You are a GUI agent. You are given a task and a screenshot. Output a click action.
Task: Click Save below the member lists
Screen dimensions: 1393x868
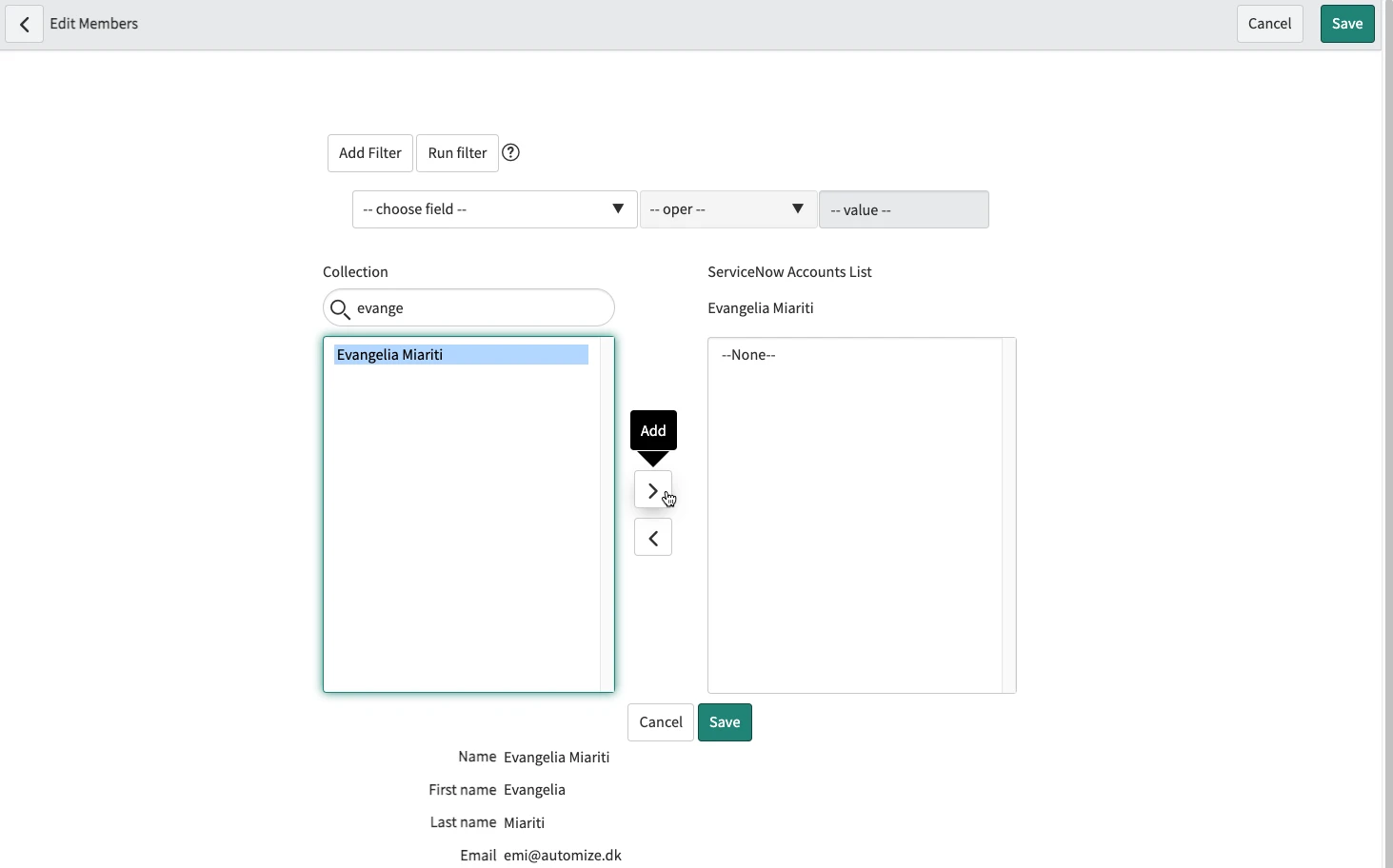[725, 721]
